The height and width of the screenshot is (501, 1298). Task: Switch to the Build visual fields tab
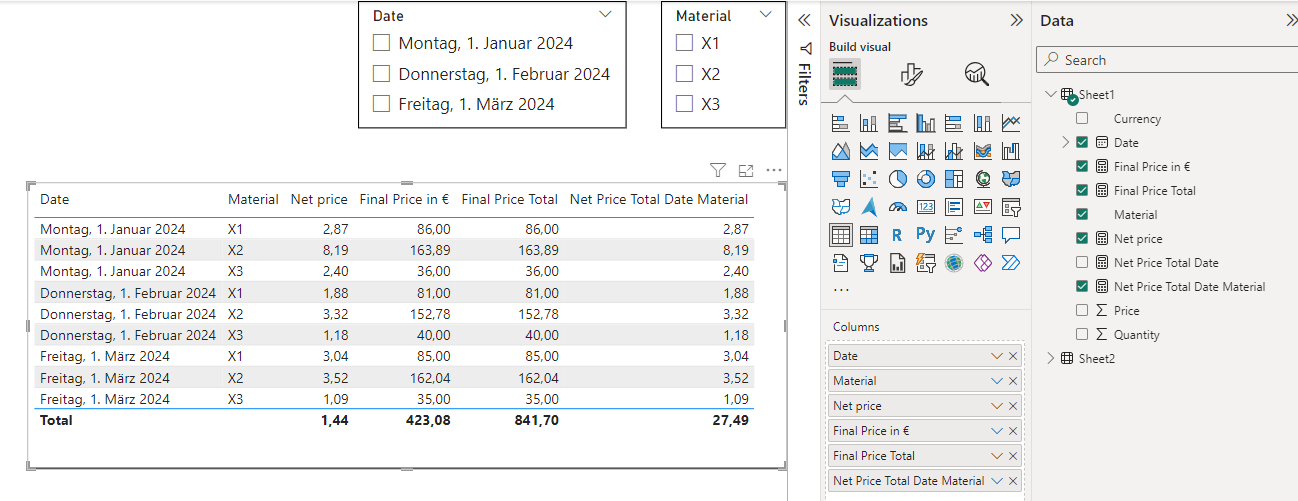tap(845, 74)
